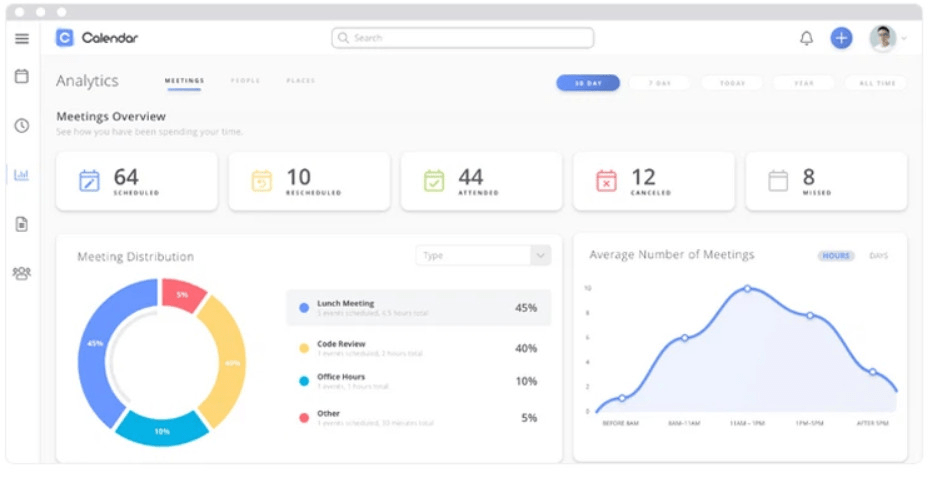Open the hamburger menu icon
Viewport: 936px width, 480px height.
(x=22, y=39)
